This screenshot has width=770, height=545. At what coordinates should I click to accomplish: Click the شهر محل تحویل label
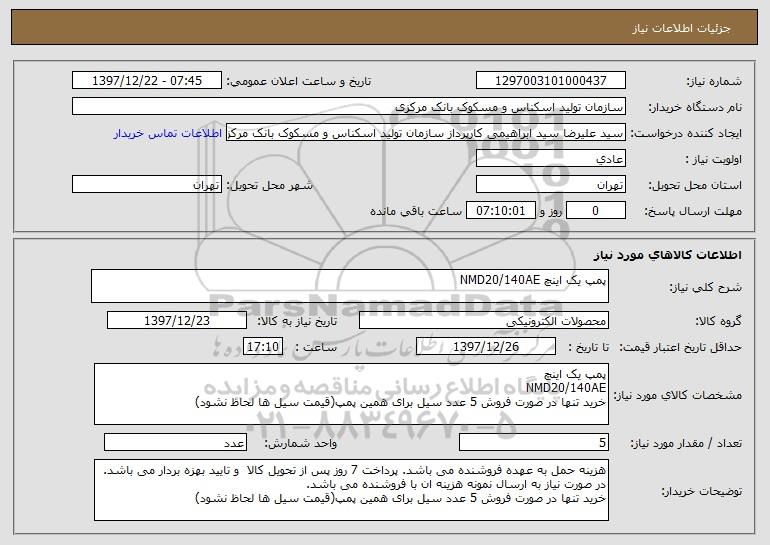pyautogui.click(x=269, y=186)
